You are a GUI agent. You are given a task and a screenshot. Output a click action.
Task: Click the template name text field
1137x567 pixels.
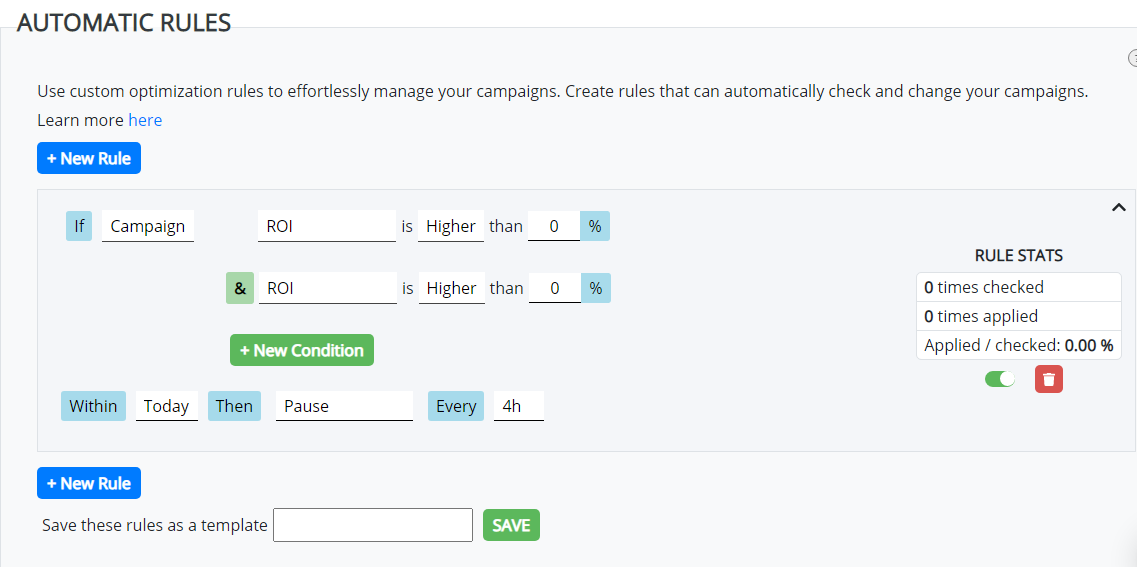click(373, 525)
